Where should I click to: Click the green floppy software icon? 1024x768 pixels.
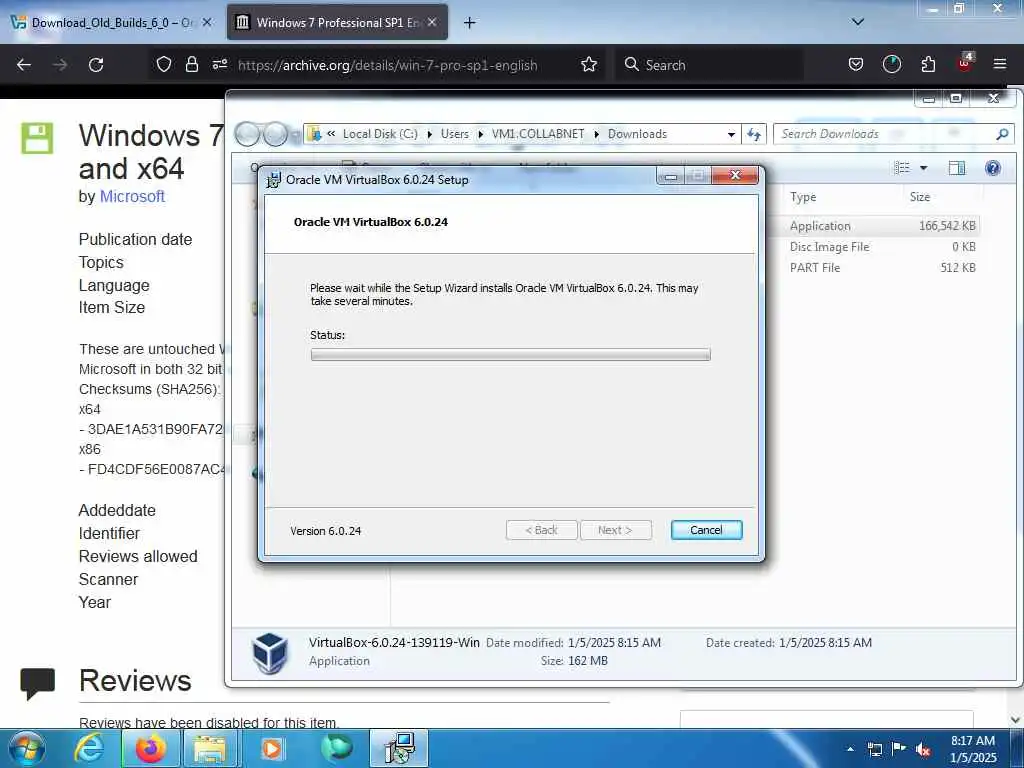coord(37,138)
